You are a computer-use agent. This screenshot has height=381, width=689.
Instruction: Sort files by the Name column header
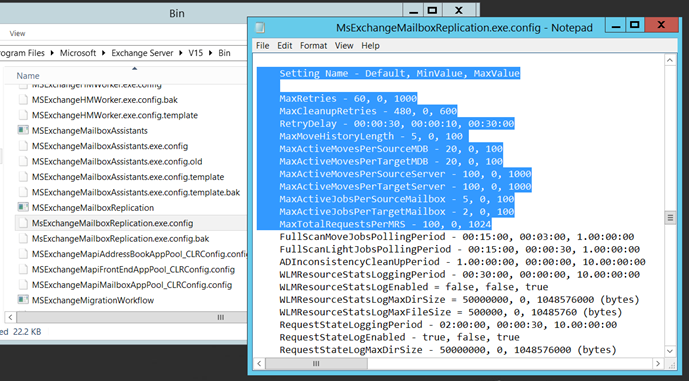[x=28, y=76]
